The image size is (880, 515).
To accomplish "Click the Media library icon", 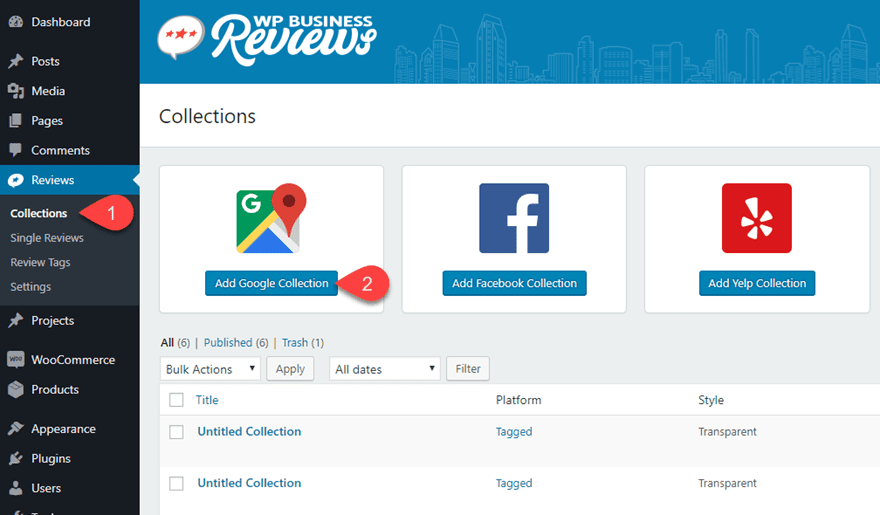I will pos(16,91).
